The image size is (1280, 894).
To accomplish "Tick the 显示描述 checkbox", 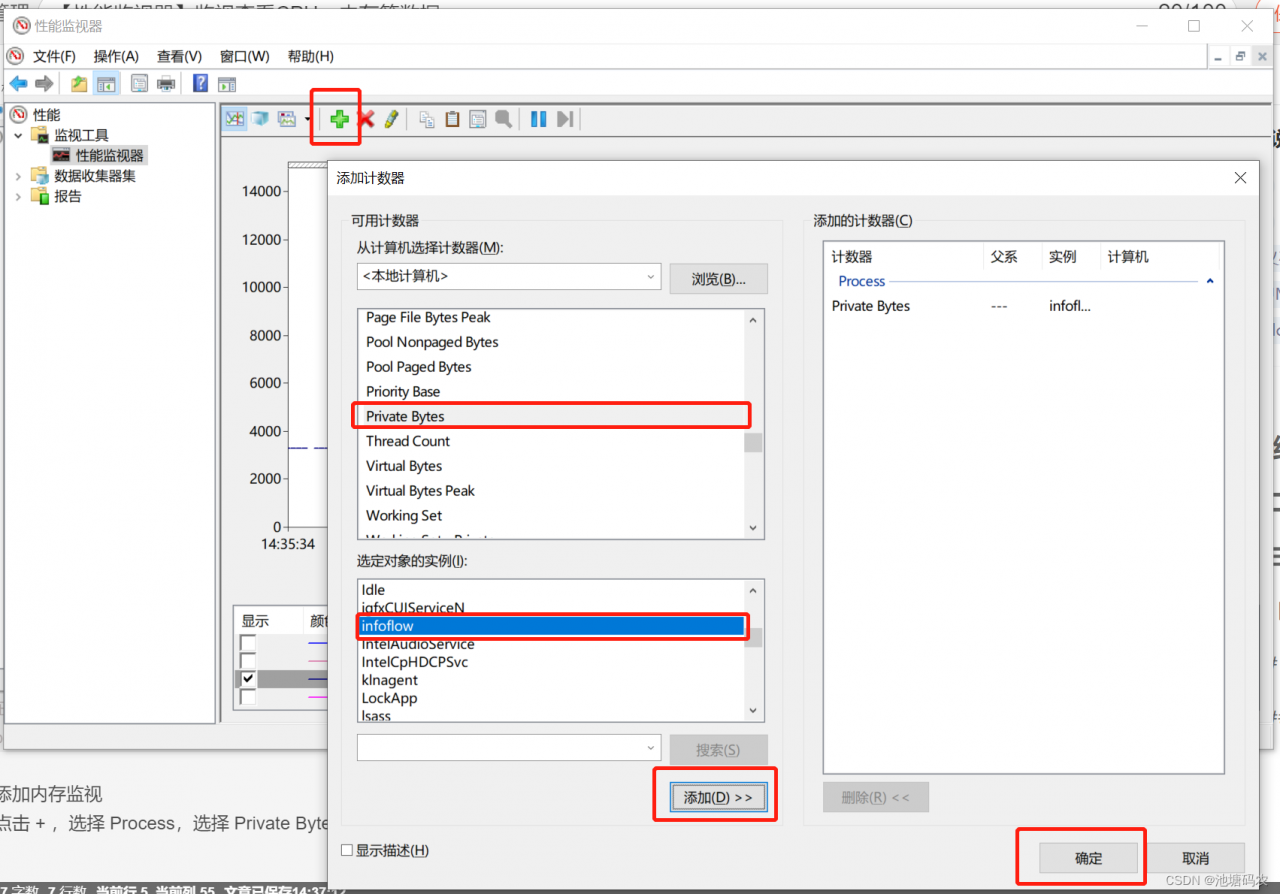I will (x=347, y=851).
